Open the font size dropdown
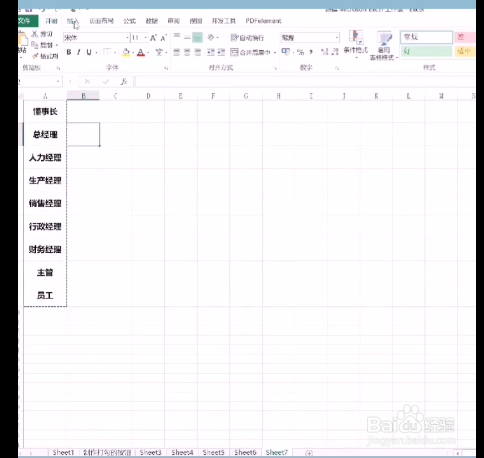Viewport: 484px width, 458px height. [x=146, y=38]
